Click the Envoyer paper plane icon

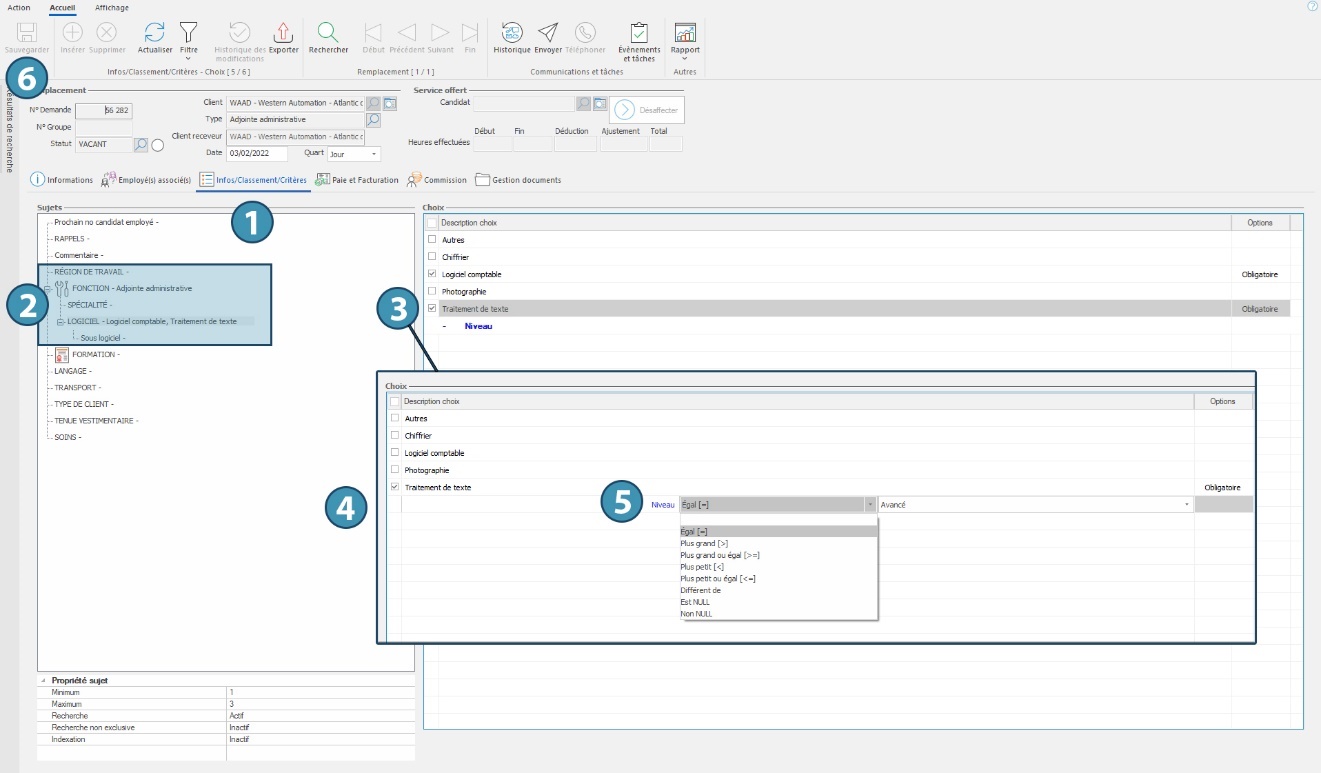tap(548, 33)
